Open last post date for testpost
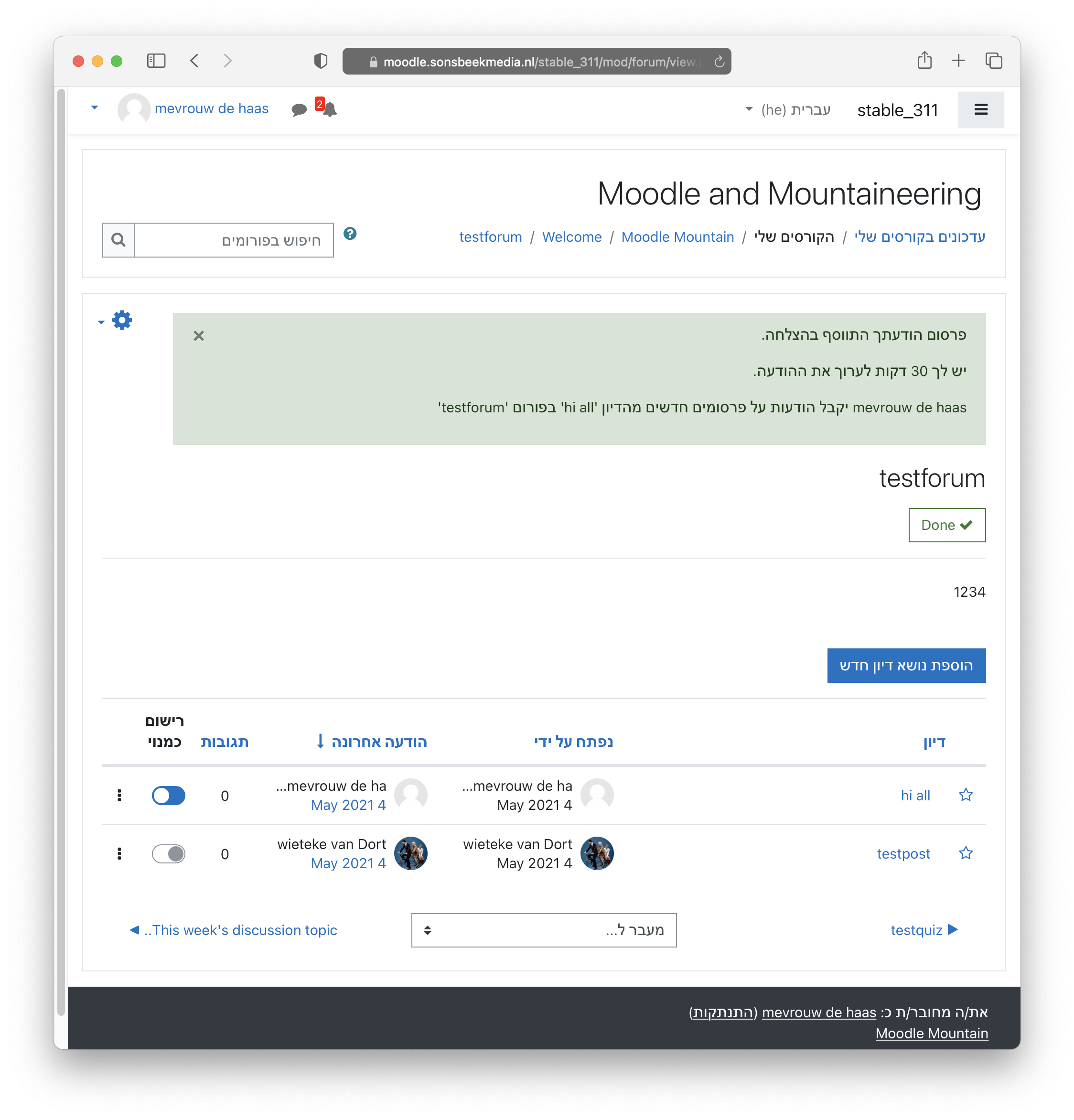Screen dimensions: 1074x1120 coord(348,863)
